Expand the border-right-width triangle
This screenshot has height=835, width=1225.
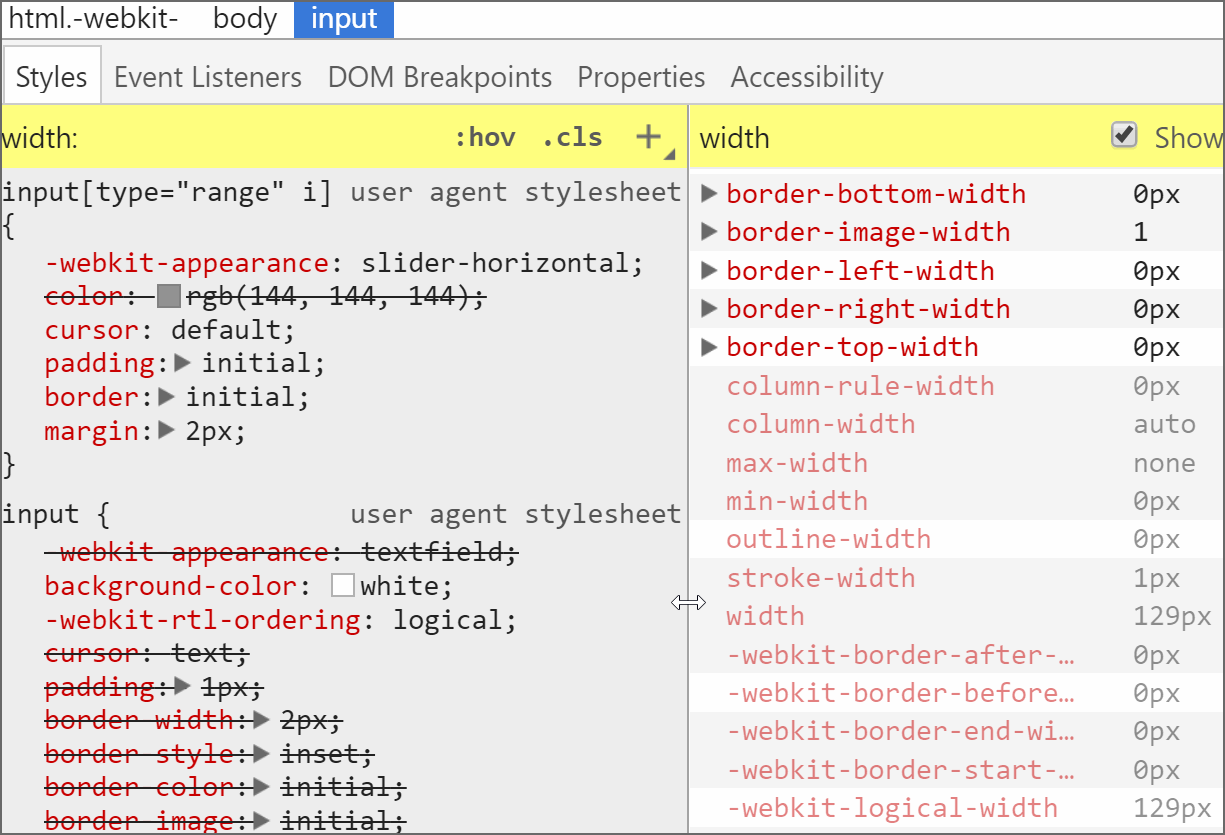coord(710,309)
